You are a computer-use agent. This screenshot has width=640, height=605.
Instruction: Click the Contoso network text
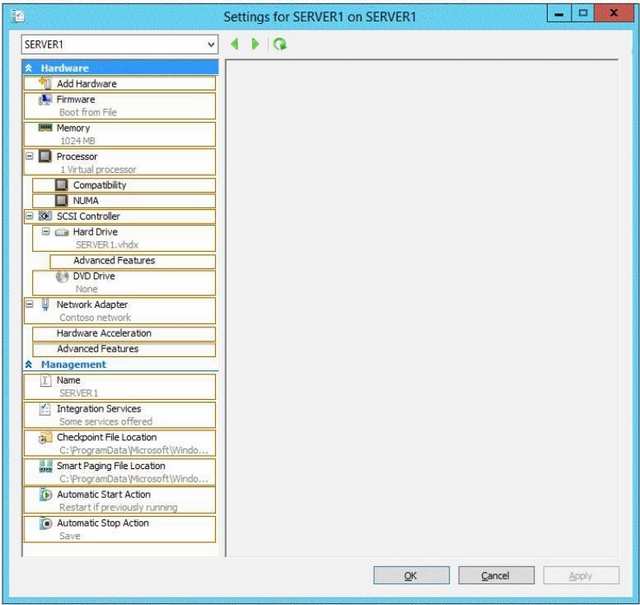click(95, 317)
